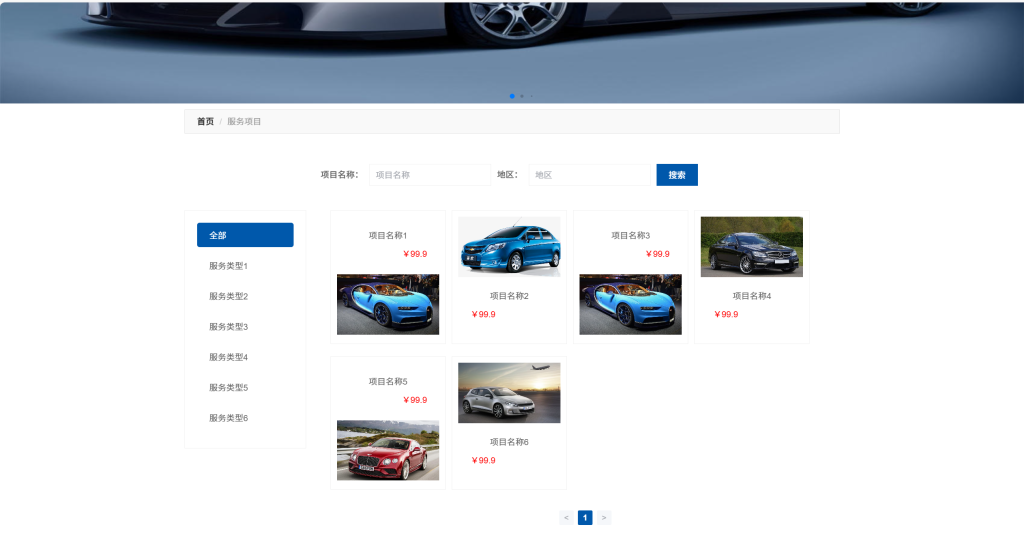Open the 项目名称5 red Bentley thumbnail
Image resolution: width=1024 pixels, height=538 pixels.
pyautogui.click(x=388, y=451)
